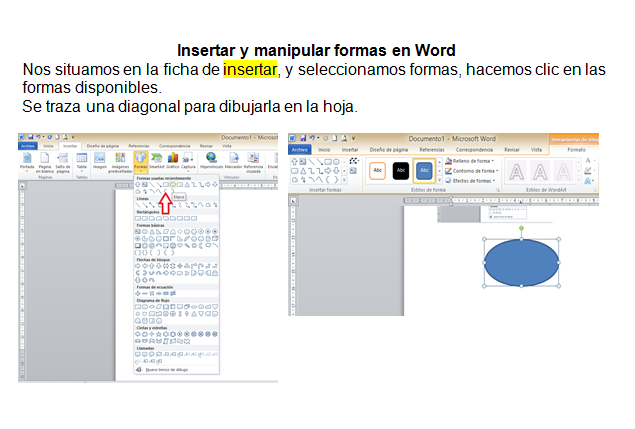The height and width of the screenshot is (429, 635).
Task: Click the Elipse shape in the Formas gallery
Action: coord(172,185)
